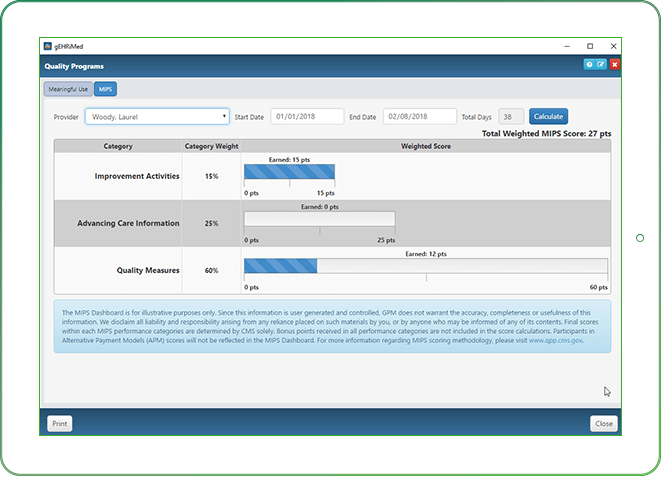Image resolution: width=661 pixels, height=477 pixels.
Task: Click the Print button
Action: (60, 423)
